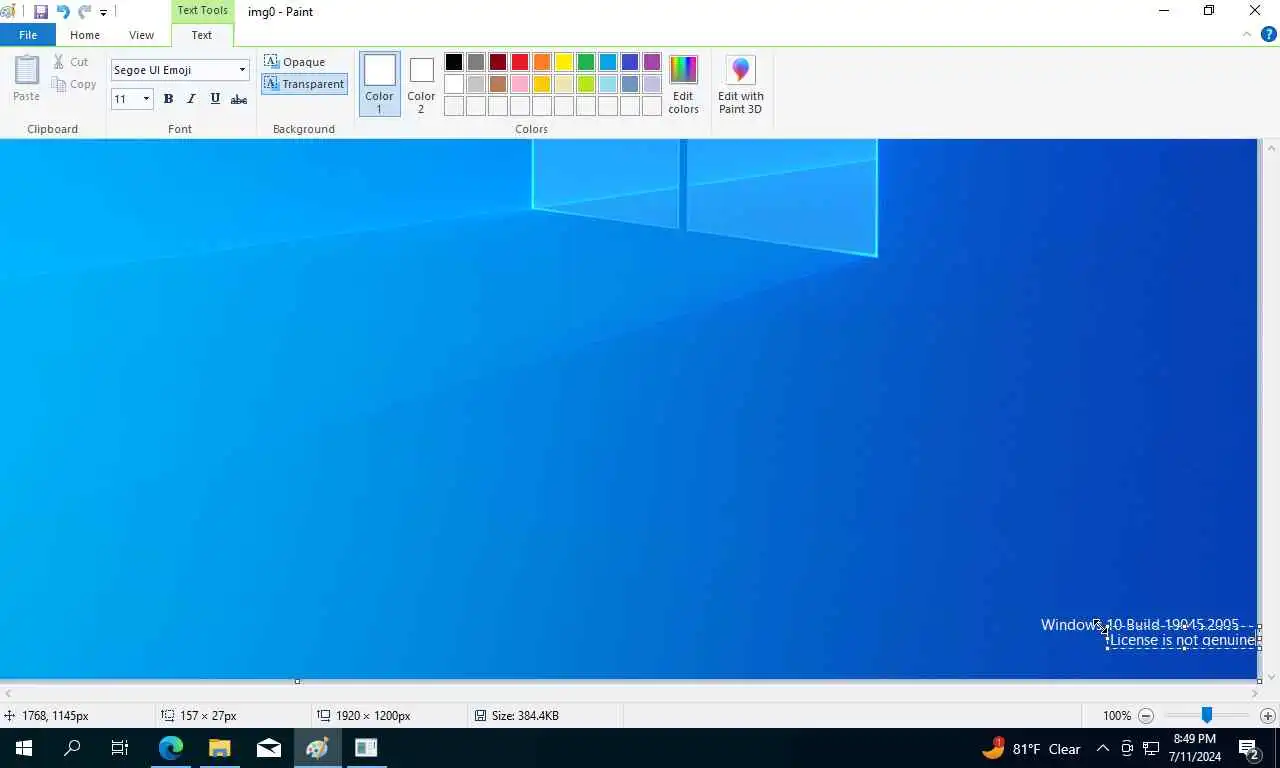Pick the green color swatch
This screenshot has width=1280, height=768.
pyautogui.click(x=586, y=62)
